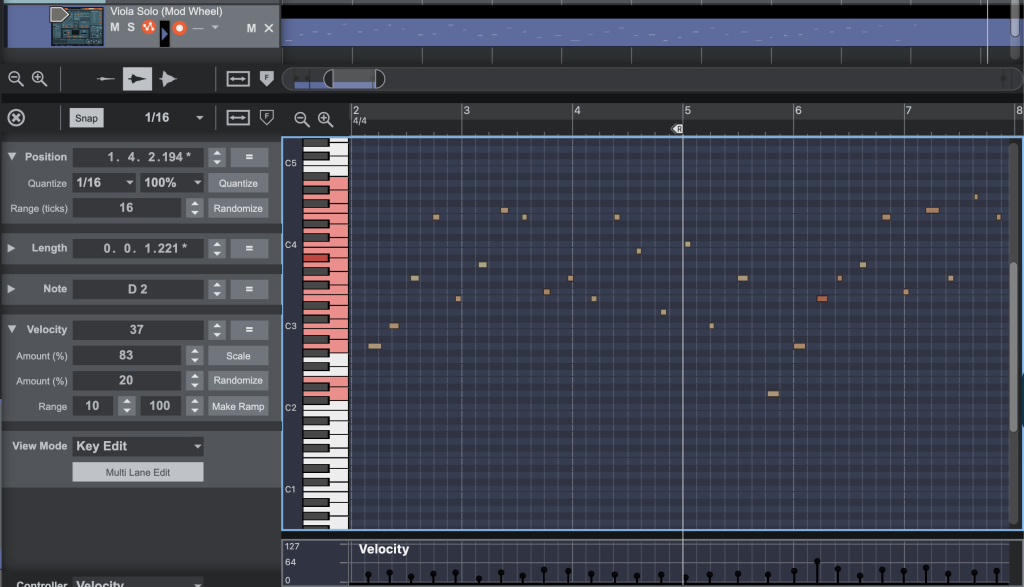
Task: Open the Controller Velocity dropdown
Action: 138,582
